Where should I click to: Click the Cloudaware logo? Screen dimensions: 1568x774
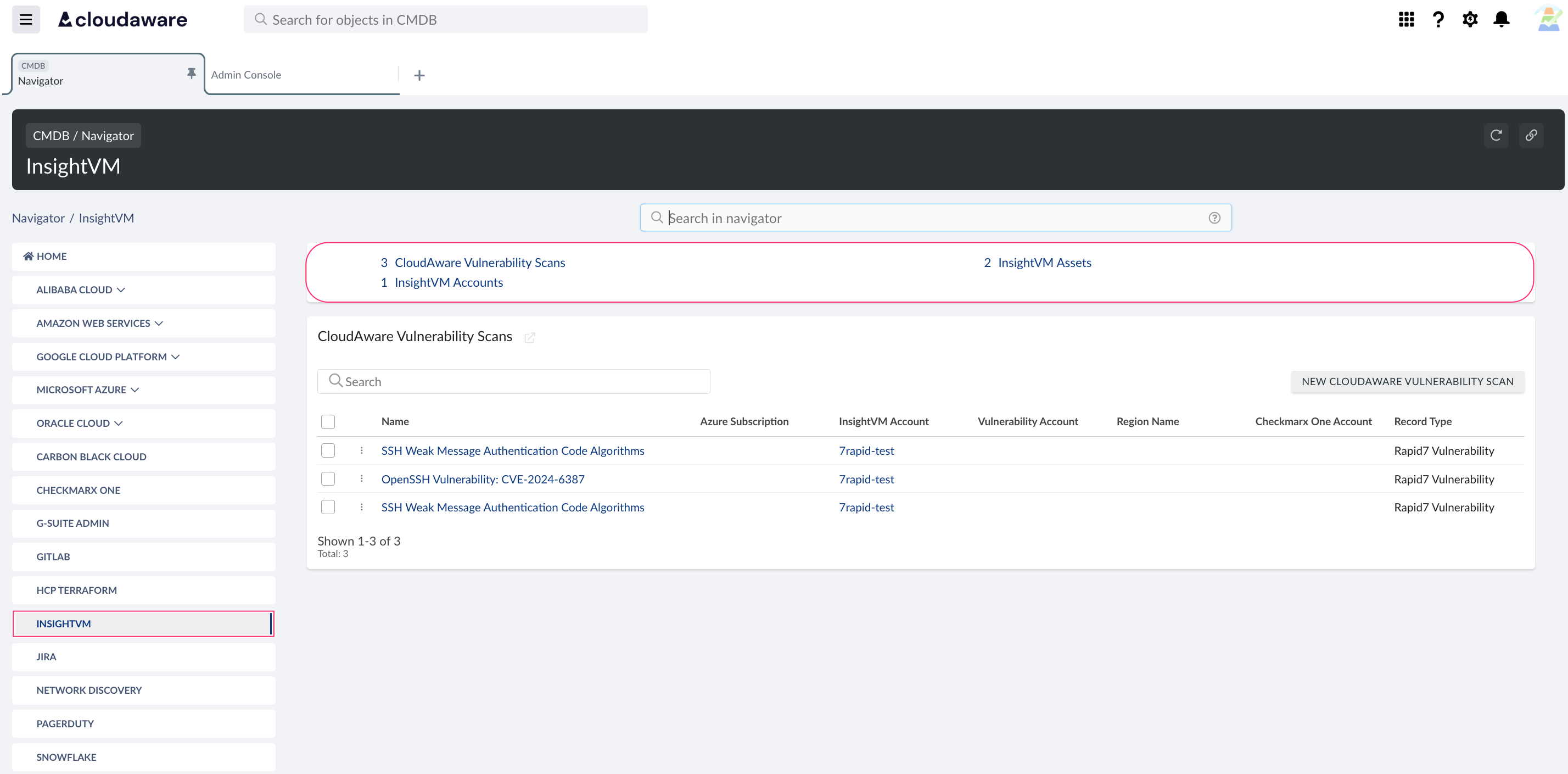(x=122, y=19)
